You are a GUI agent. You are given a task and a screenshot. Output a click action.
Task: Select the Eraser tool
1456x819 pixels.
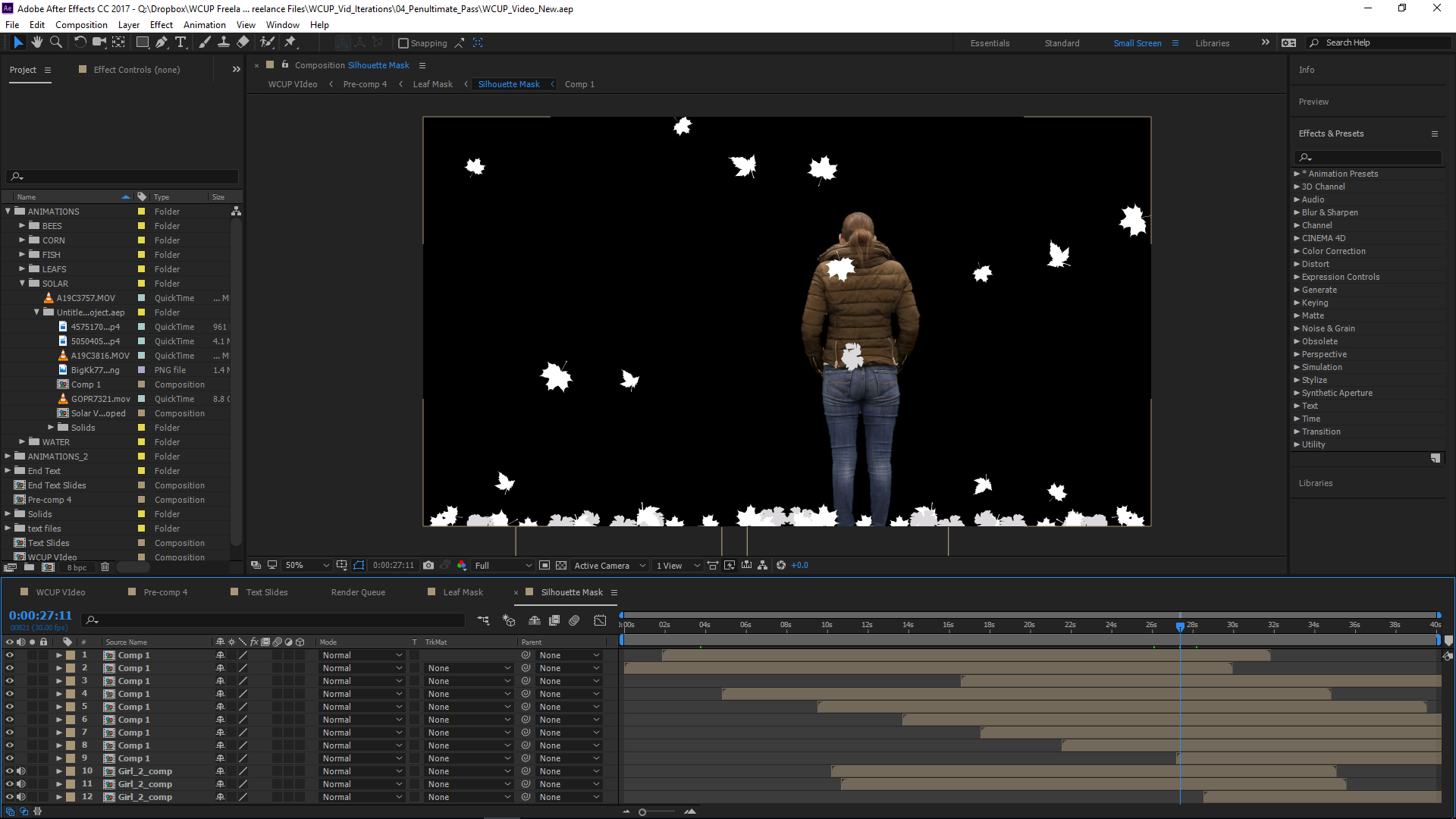tap(243, 42)
